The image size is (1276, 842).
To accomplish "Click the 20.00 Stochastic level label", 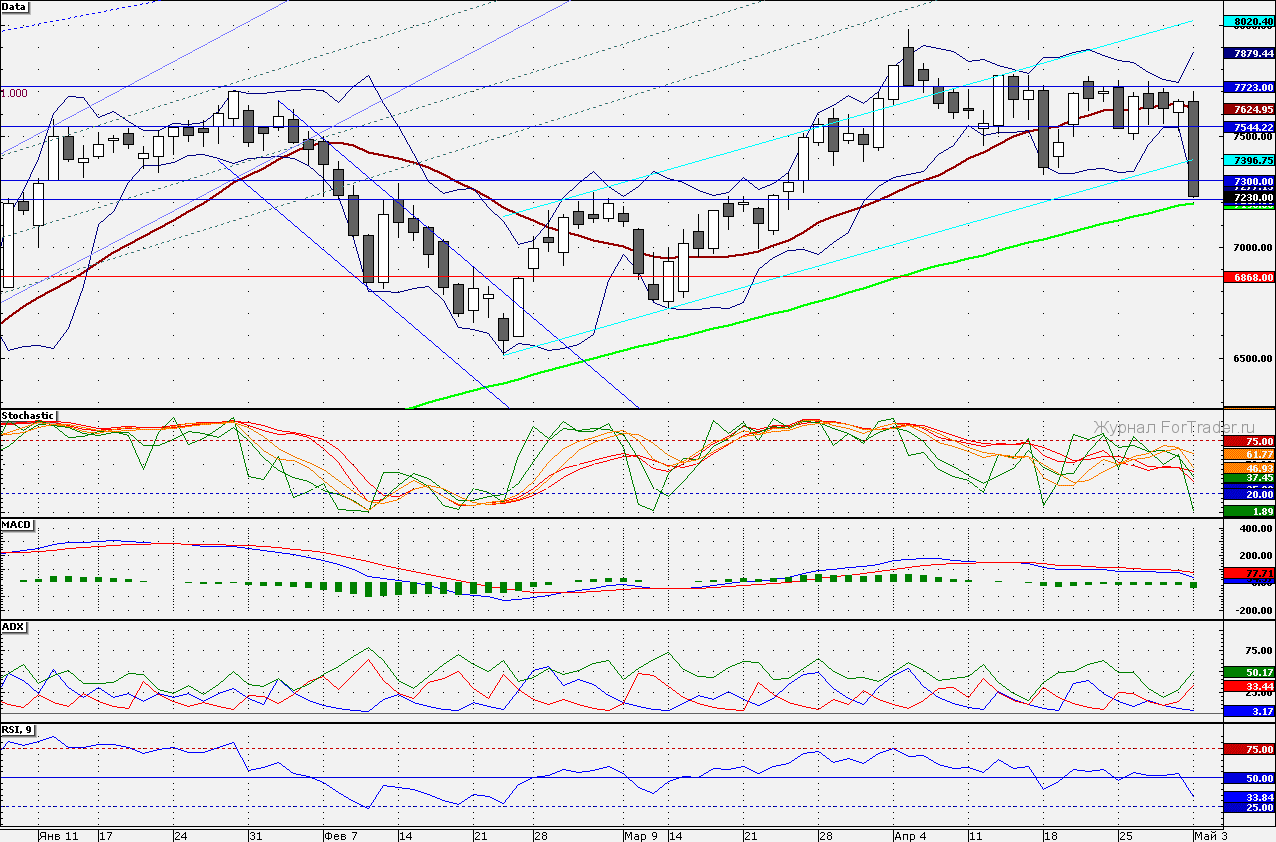I will click(x=1249, y=495).
